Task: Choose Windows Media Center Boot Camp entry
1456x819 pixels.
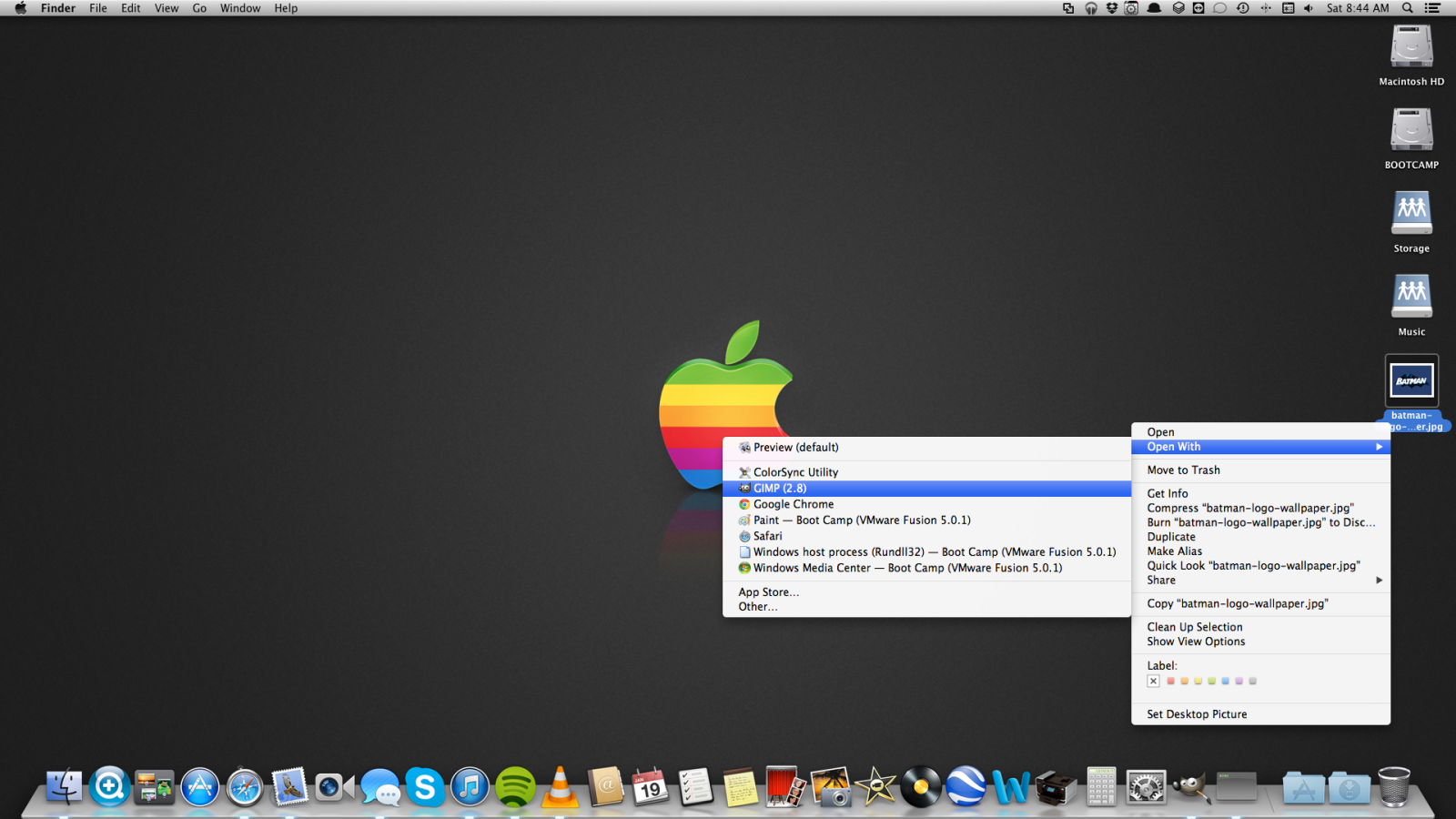Action: [x=926, y=568]
